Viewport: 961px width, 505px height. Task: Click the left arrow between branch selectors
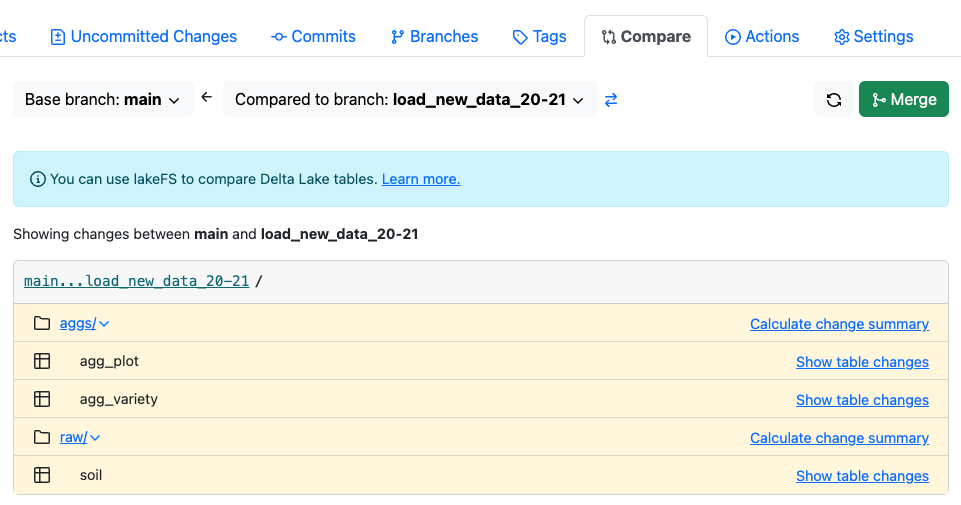coord(207,97)
